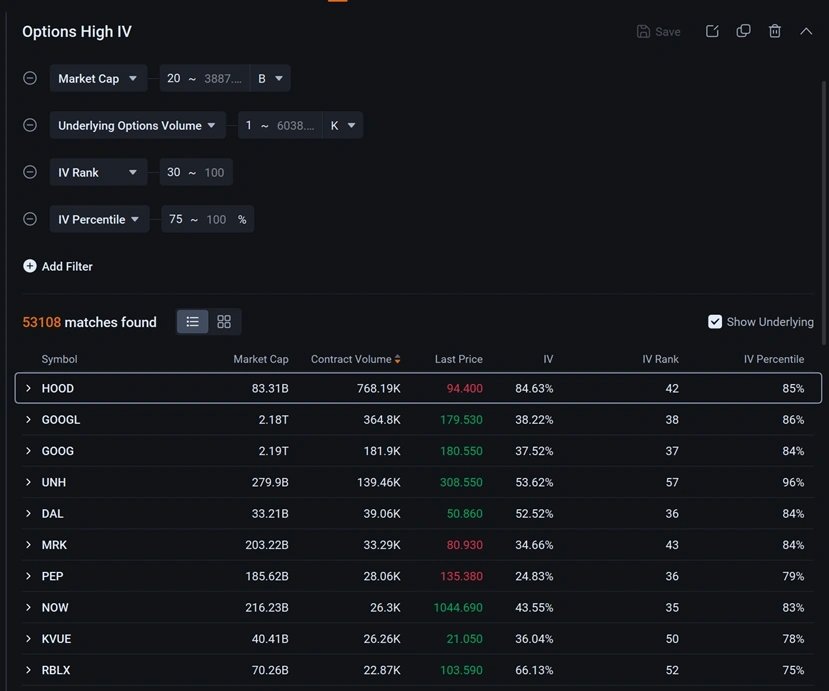Select the GOOGL symbol
The image size is (829, 691).
pos(61,419)
